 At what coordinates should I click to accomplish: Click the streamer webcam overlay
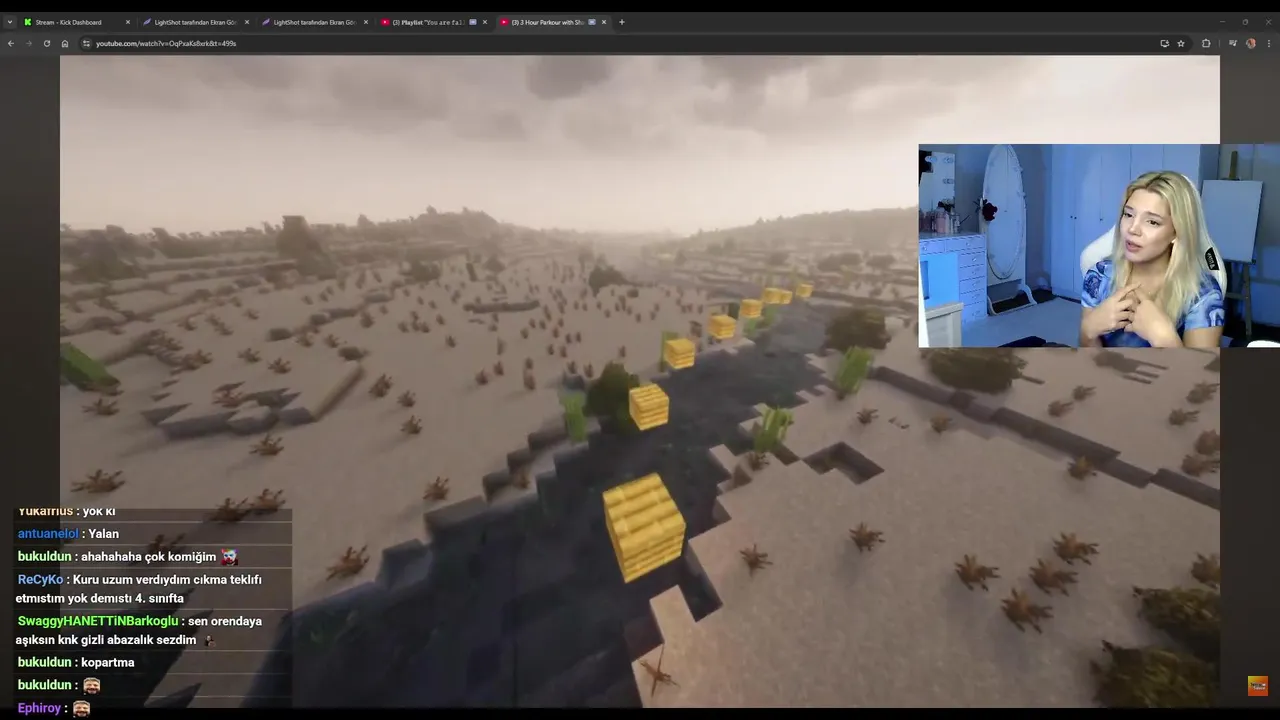pyautogui.click(x=1099, y=246)
